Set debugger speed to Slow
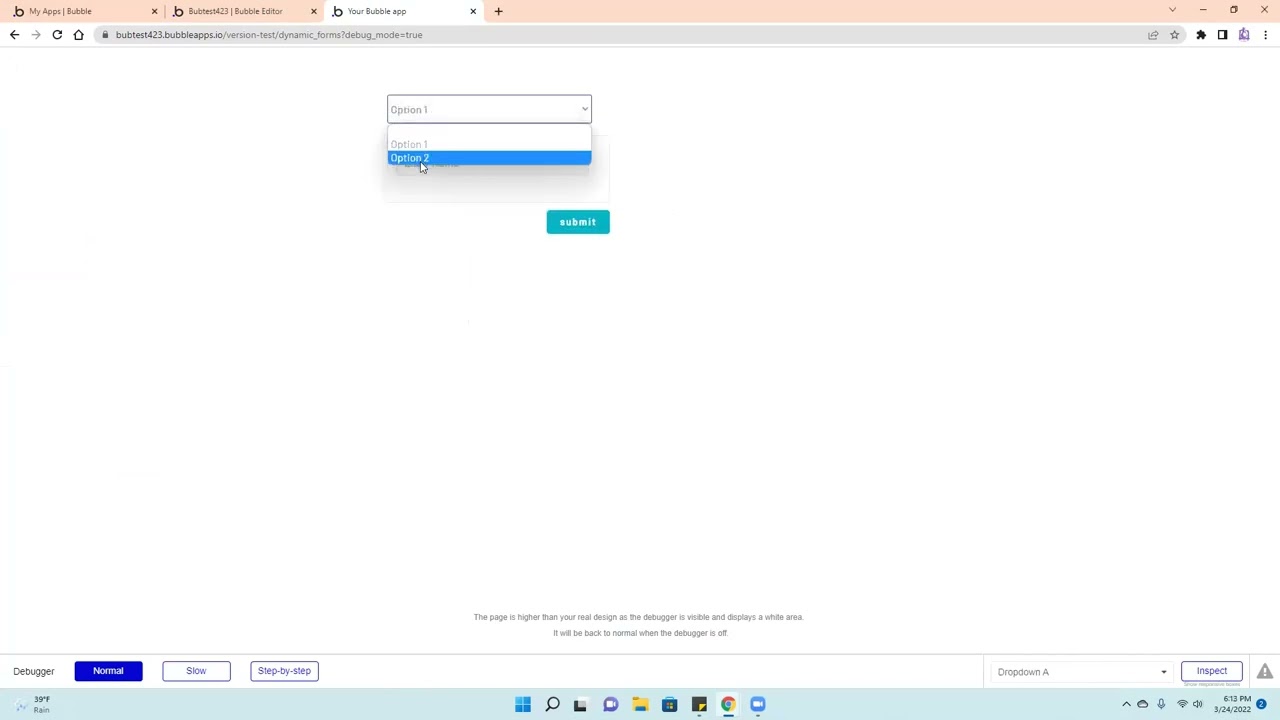The image size is (1280, 720). point(196,671)
